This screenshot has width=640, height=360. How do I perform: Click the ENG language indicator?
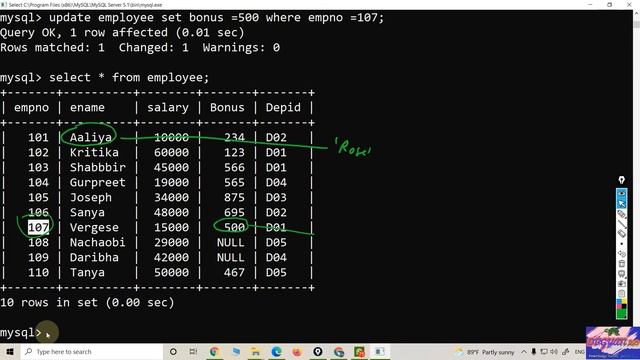point(579,351)
